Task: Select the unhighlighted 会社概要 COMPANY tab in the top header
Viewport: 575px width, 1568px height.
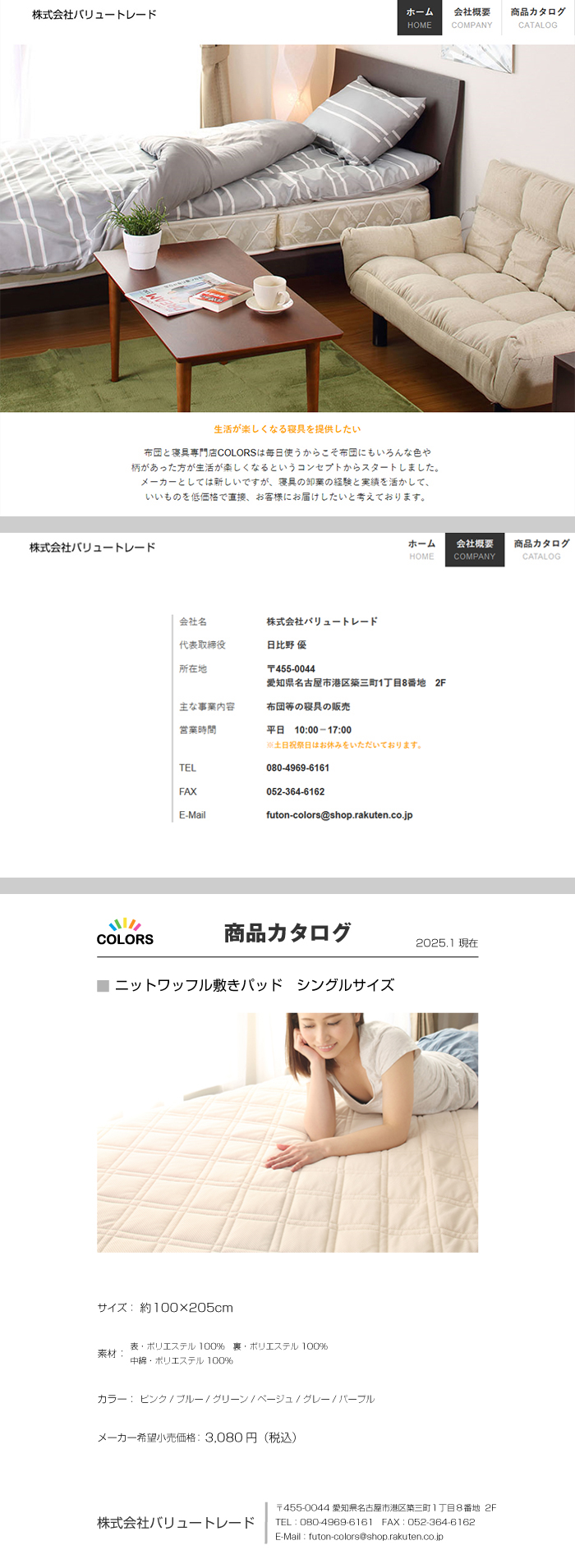Action: (471, 18)
